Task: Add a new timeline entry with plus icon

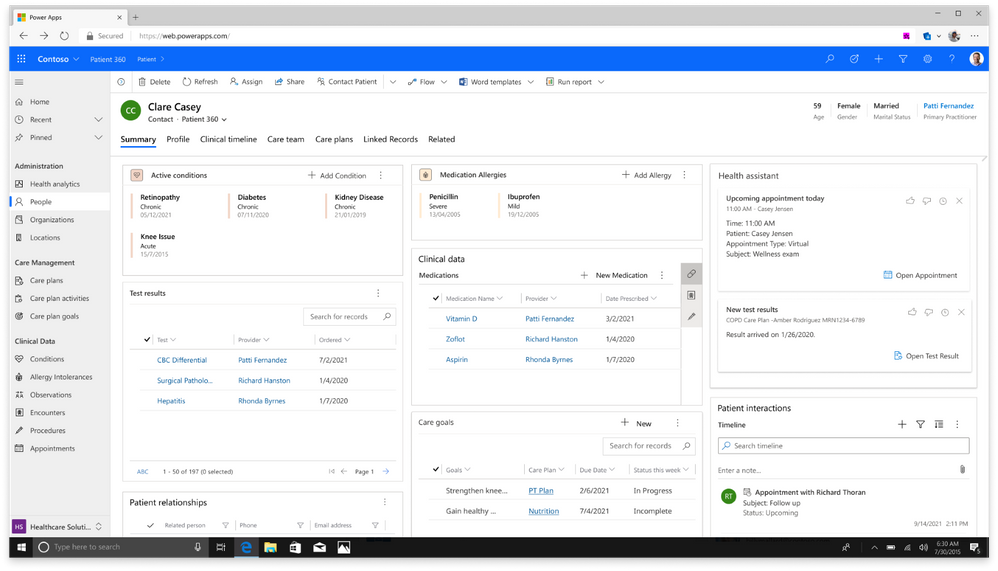Action: pyautogui.click(x=902, y=424)
